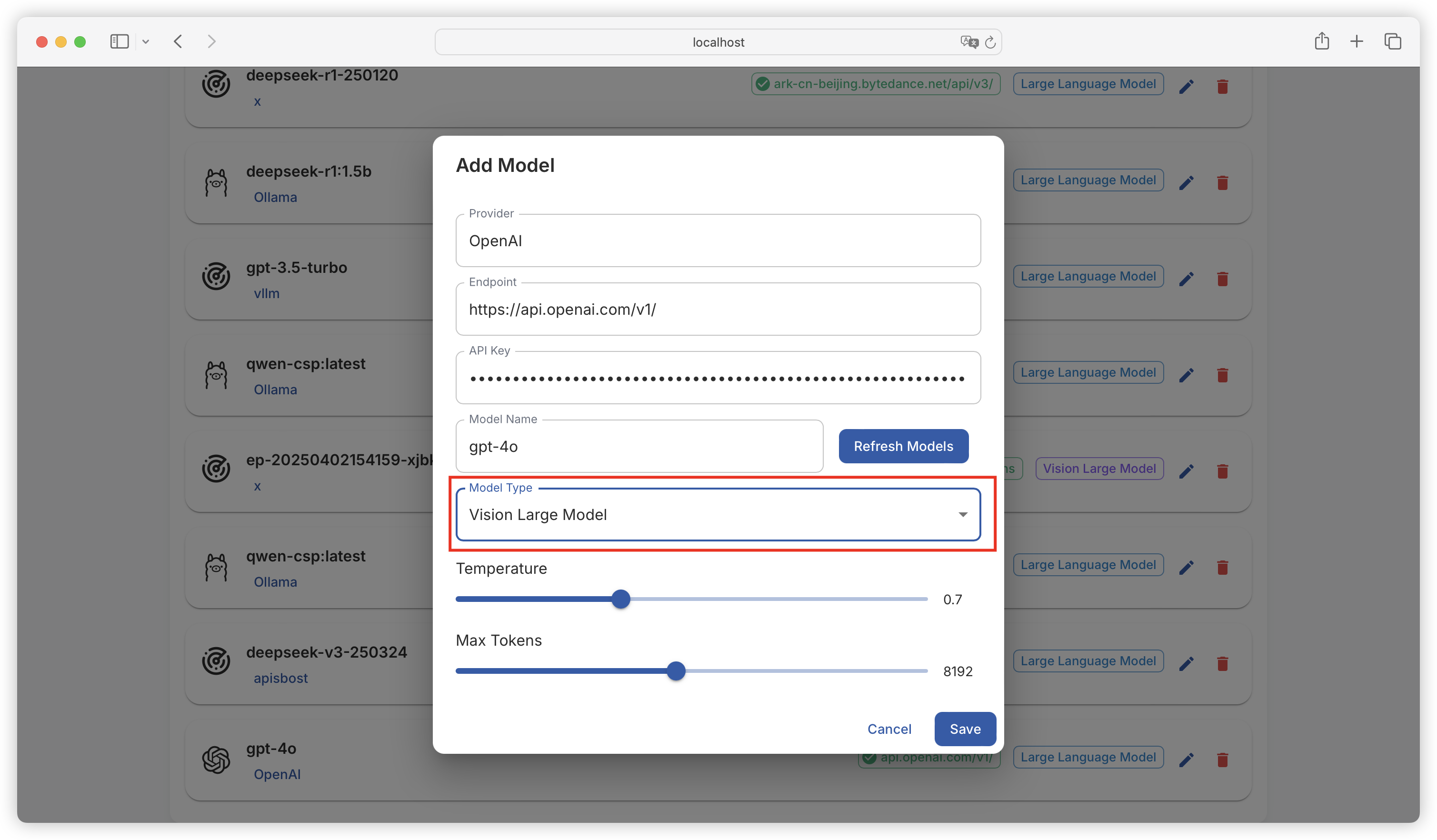
Task: Reload the localhost page
Action: pyautogui.click(x=990, y=42)
